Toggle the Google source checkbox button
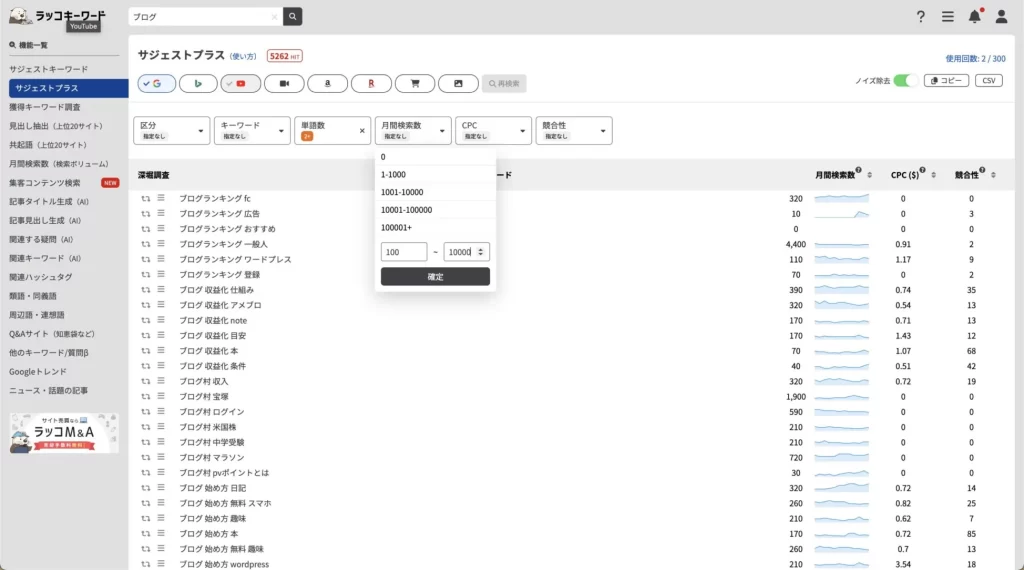The image size is (1024, 570). point(157,84)
